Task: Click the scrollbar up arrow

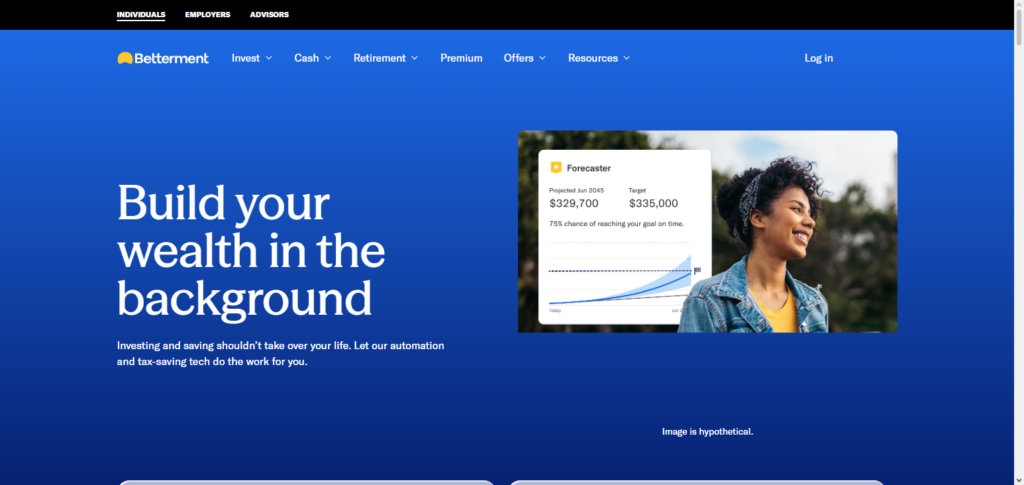Action: pos(1018,5)
